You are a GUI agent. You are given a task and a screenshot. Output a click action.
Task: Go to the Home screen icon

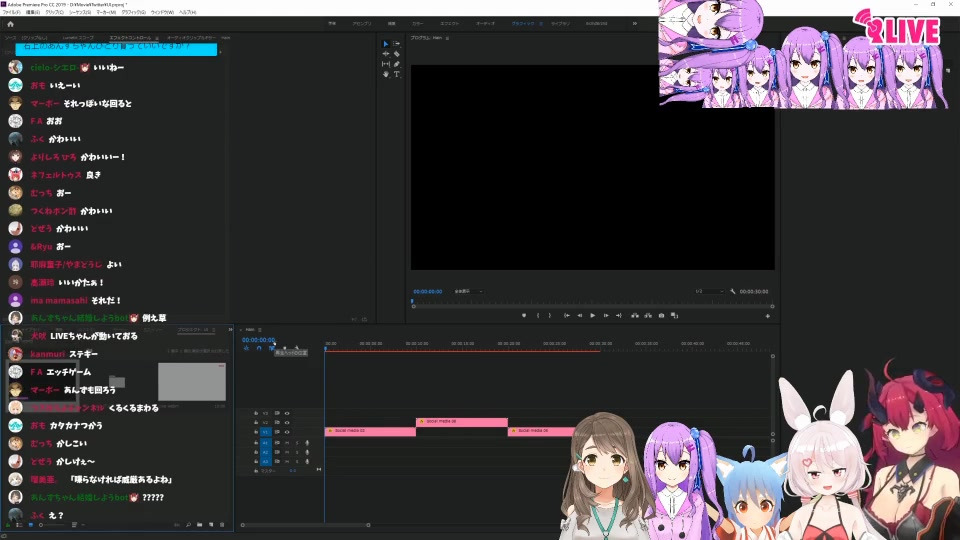click(x=10, y=24)
